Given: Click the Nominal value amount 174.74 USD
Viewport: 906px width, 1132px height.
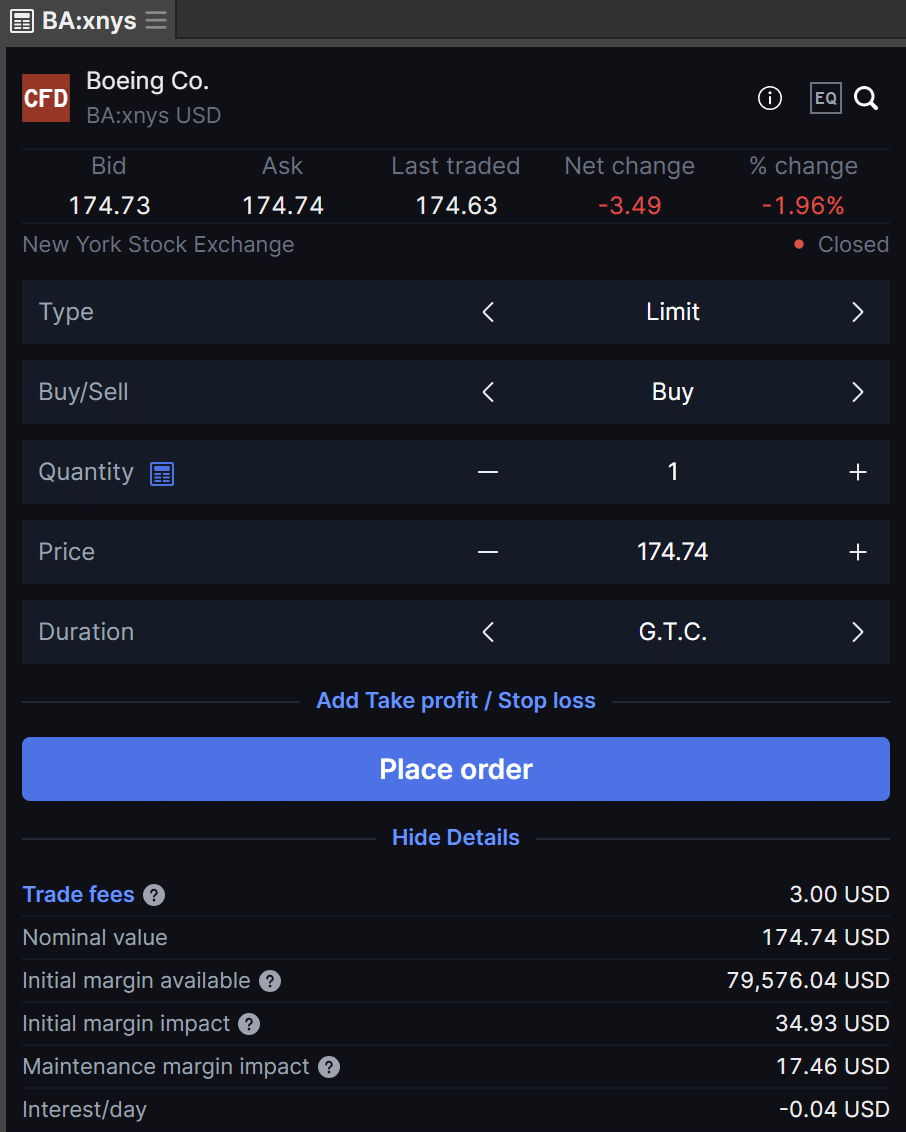Looking at the screenshot, I should (826, 938).
